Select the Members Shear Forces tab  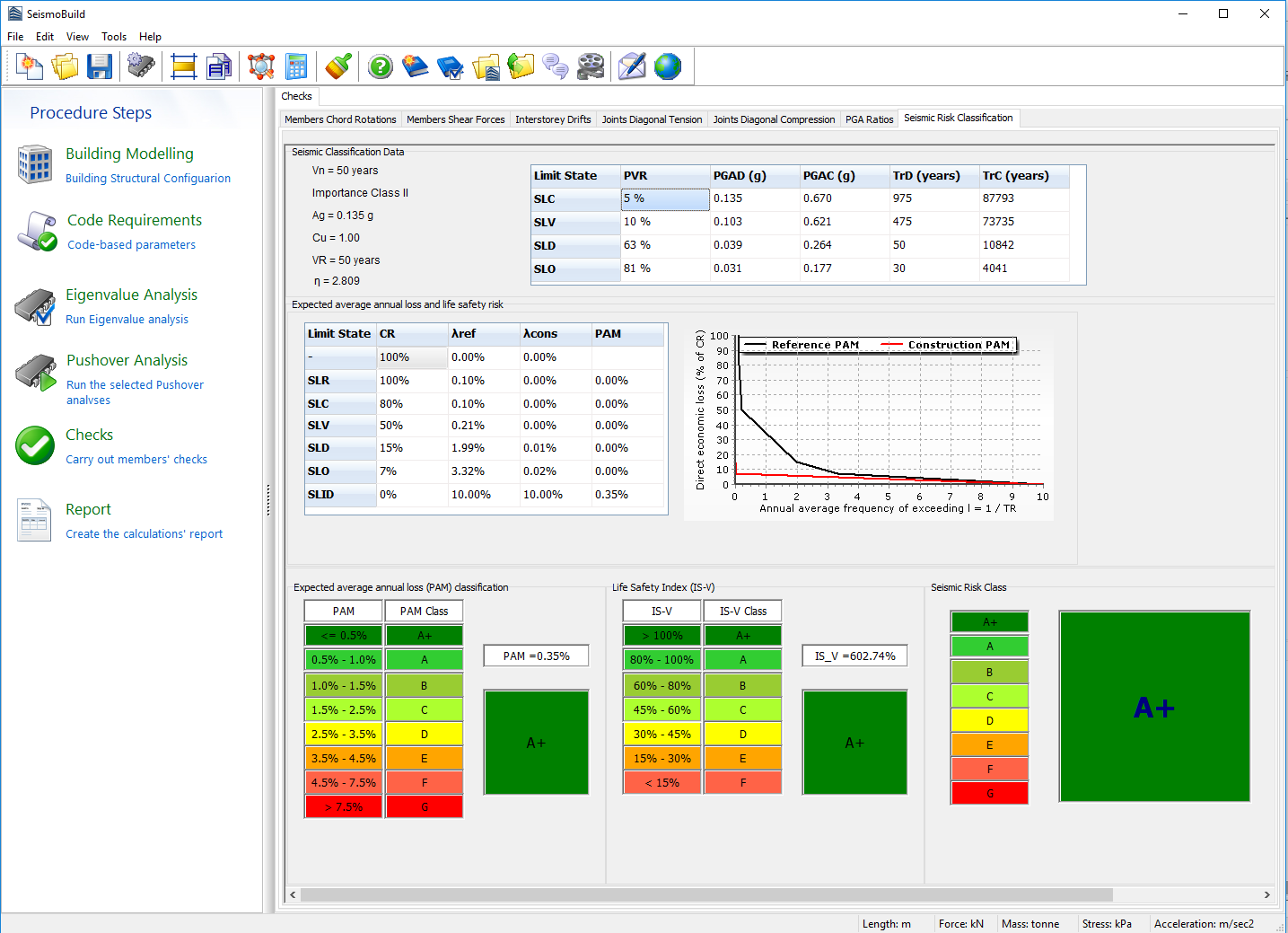(x=455, y=119)
